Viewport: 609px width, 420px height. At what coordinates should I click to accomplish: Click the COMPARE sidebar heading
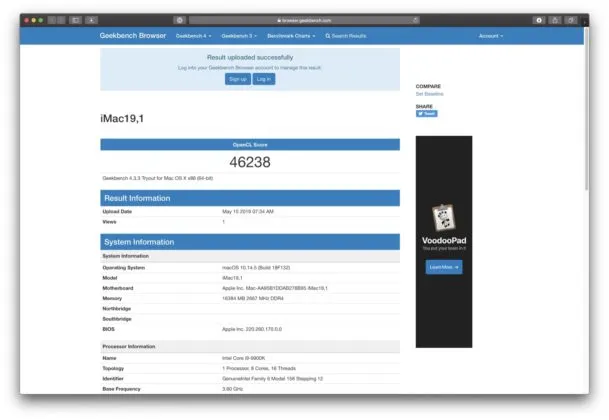(428, 86)
